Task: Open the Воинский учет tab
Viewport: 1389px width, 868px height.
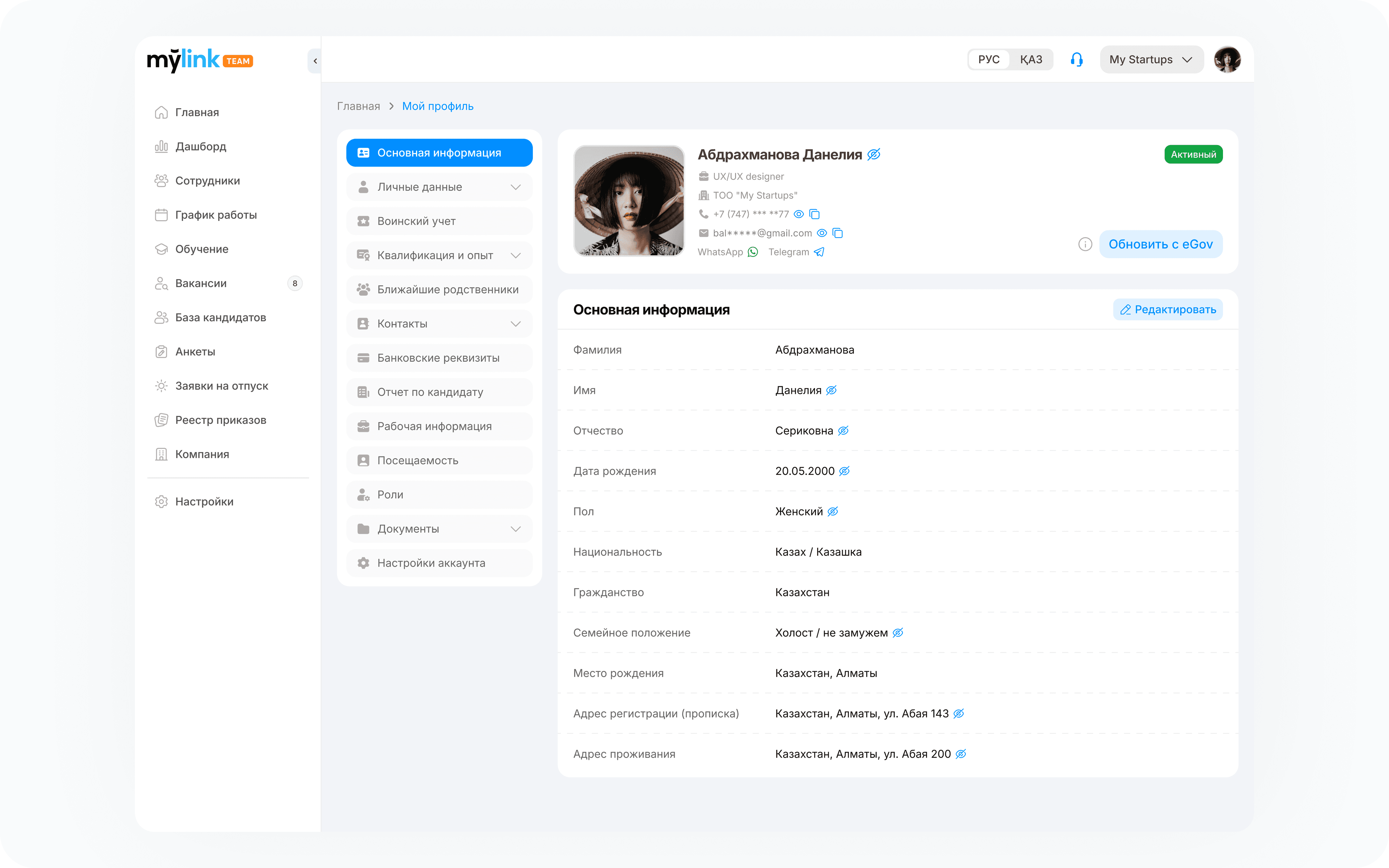Action: (439, 221)
